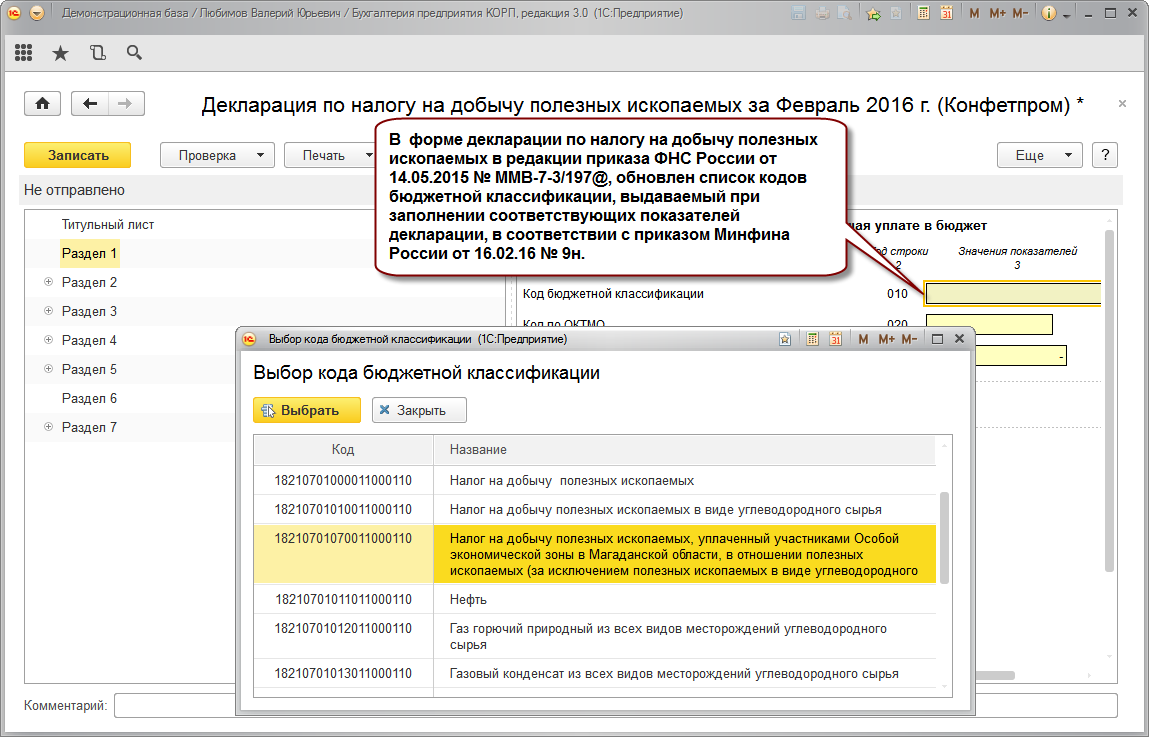This screenshot has height=737, width=1149.
Task: Go to the home page icon
Action: (43, 104)
